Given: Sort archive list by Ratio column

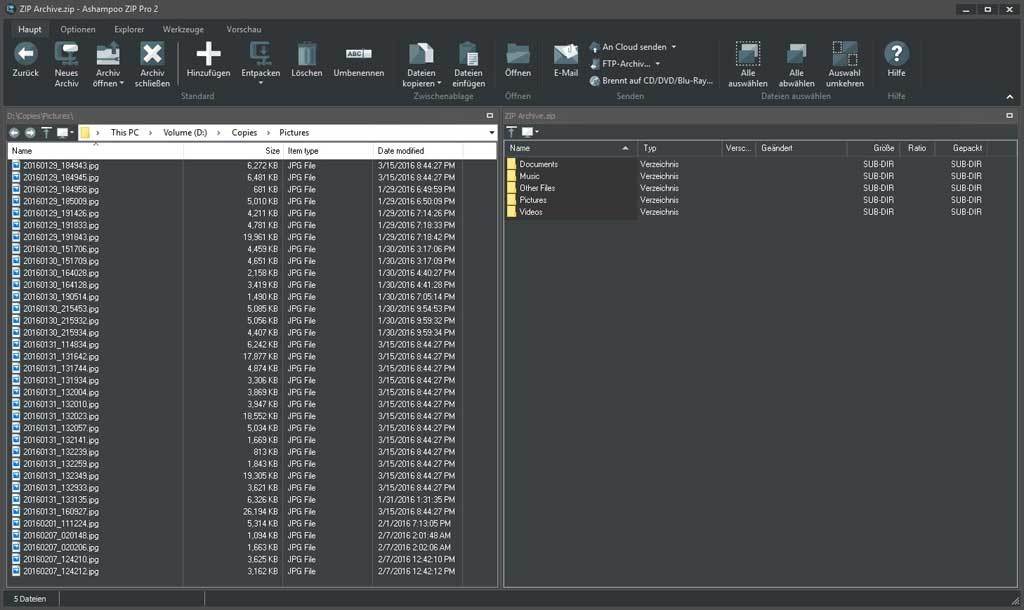Looking at the screenshot, I should click(917, 148).
